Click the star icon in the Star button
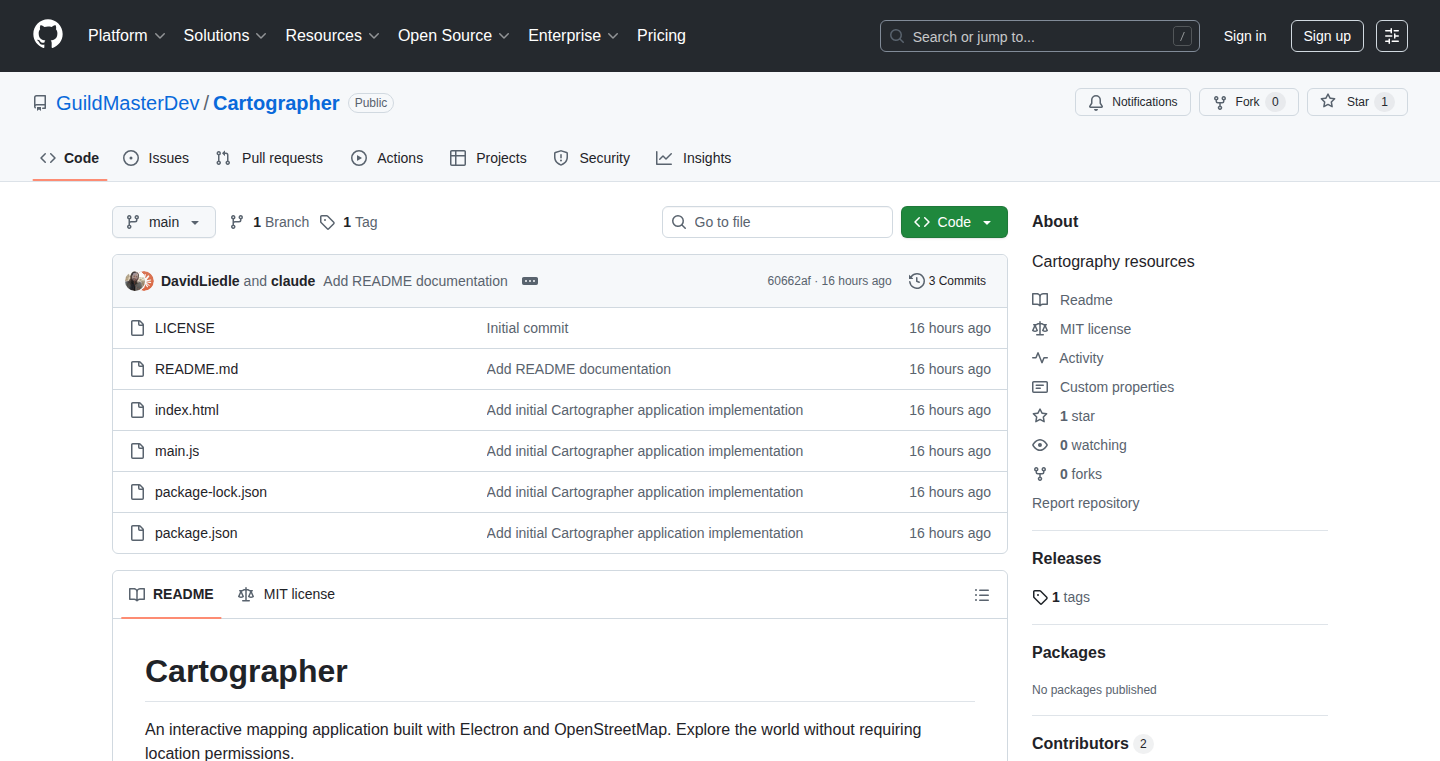Viewport: 1440px width, 761px height. [x=1328, y=101]
